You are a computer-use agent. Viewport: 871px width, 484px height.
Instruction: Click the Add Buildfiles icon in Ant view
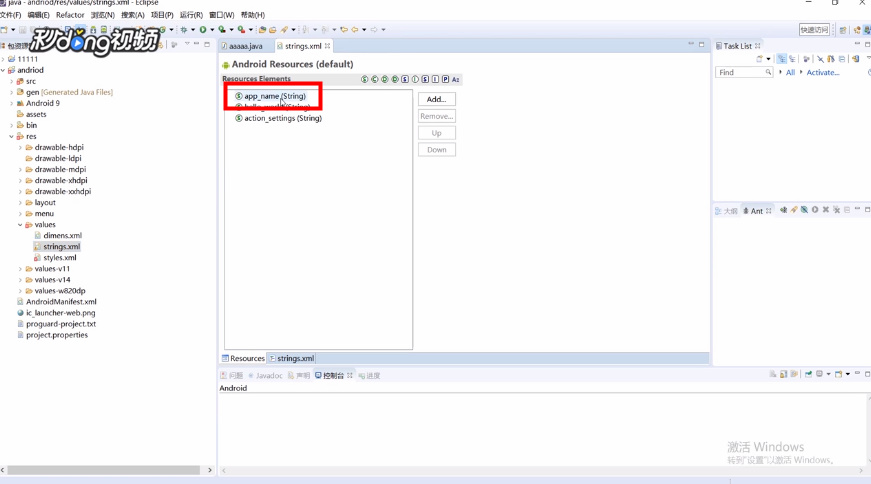783,210
